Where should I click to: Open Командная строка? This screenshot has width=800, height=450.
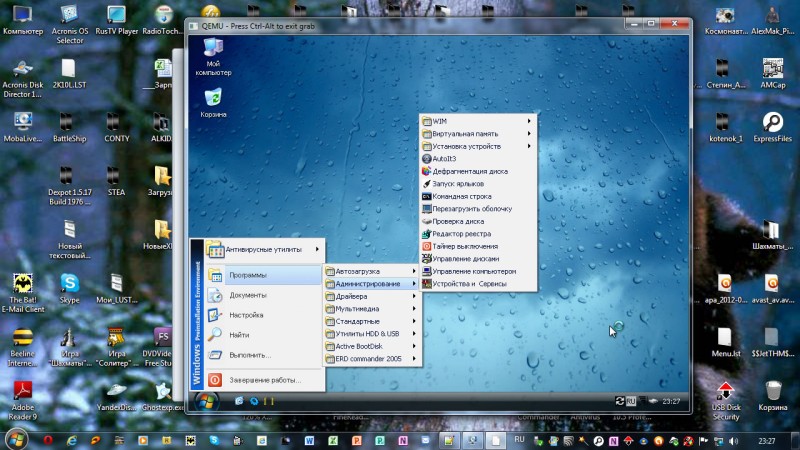[x=461, y=197]
